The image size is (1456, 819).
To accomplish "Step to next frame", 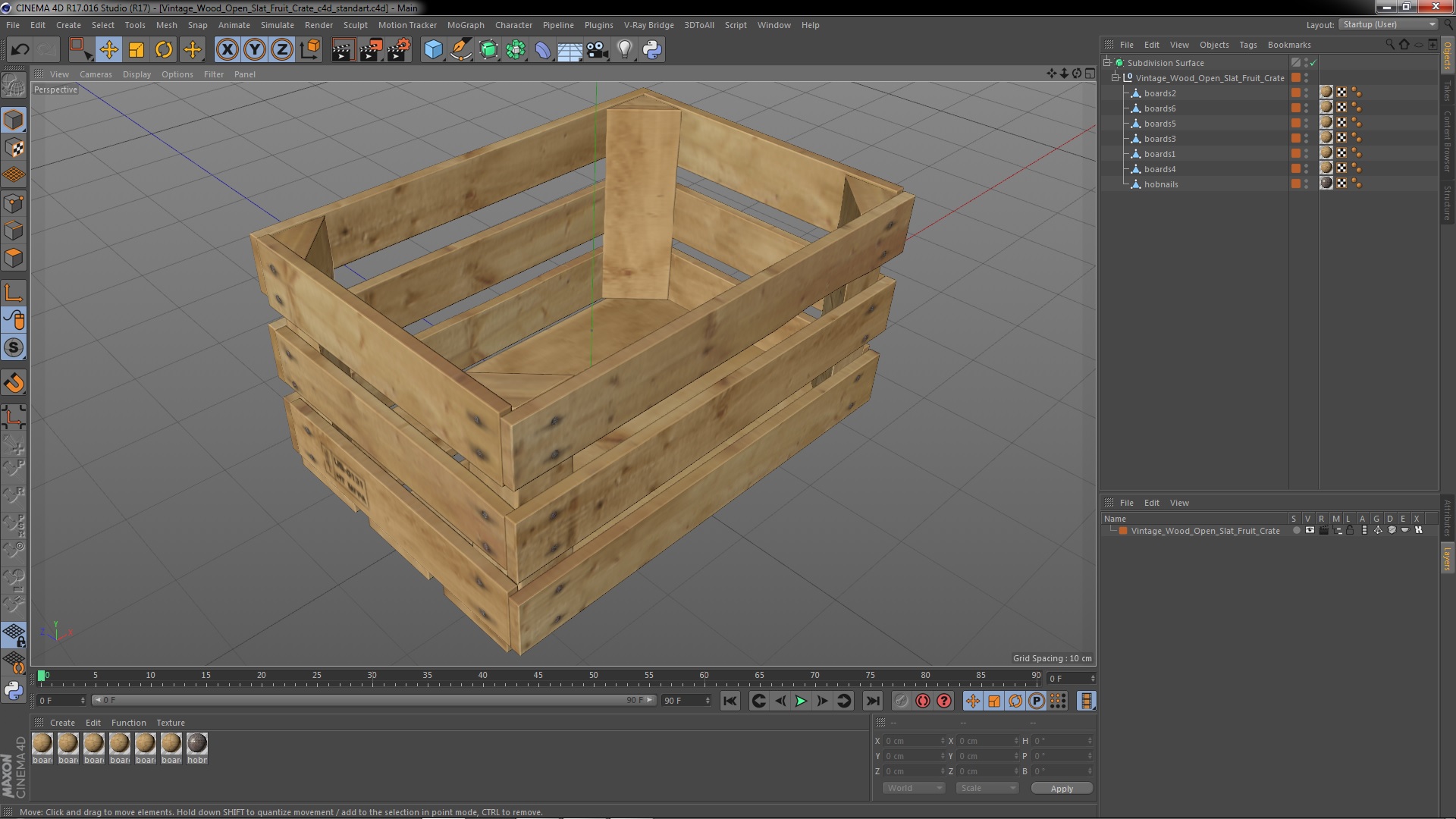I will pos(822,701).
